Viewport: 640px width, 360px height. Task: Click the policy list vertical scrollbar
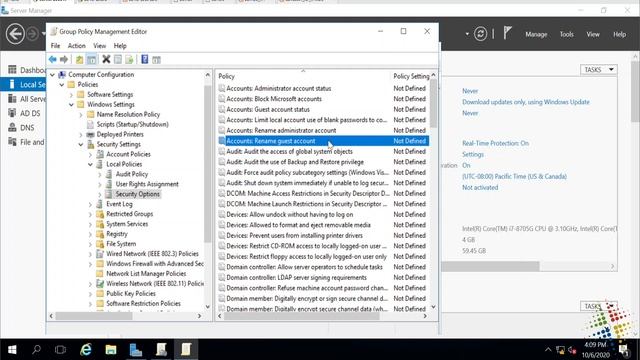point(433,103)
